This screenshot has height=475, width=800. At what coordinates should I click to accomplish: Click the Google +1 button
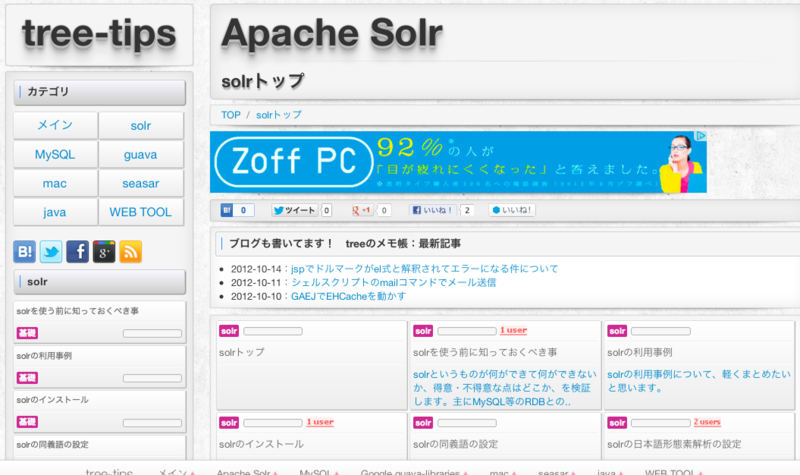(x=362, y=210)
